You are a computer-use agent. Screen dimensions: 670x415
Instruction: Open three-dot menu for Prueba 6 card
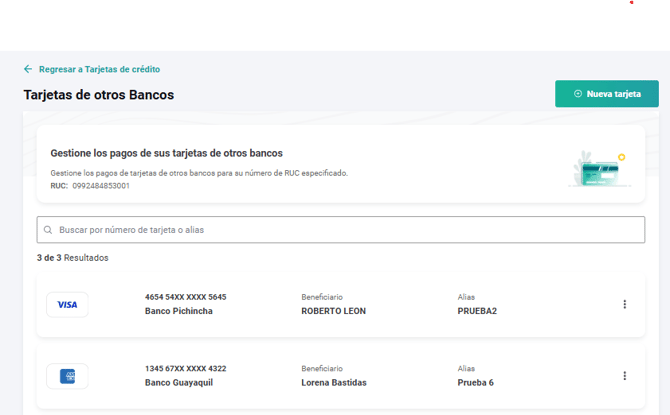tap(625, 376)
